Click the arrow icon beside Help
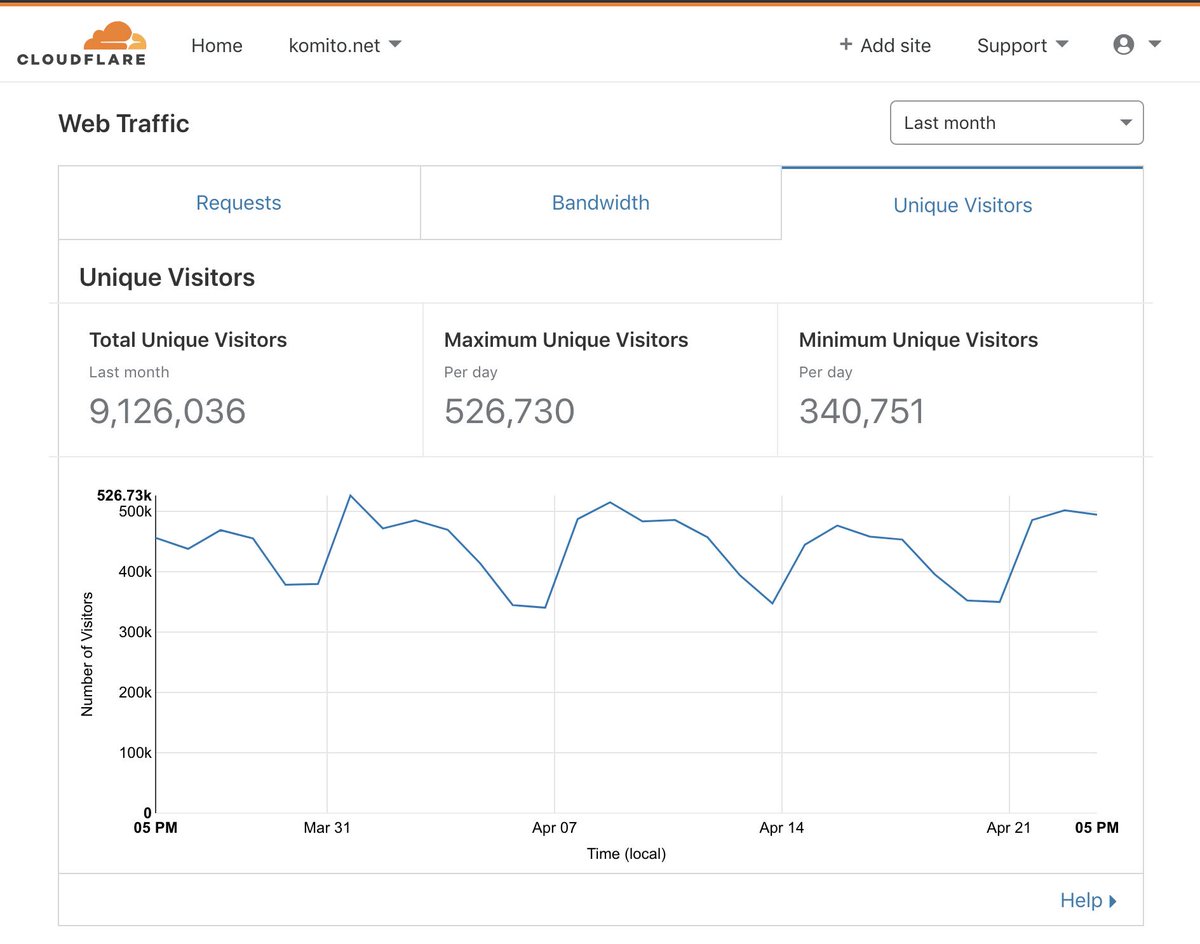The width and height of the screenshot is (1200, 944). pyautogui.click(x=1113, y=901)
